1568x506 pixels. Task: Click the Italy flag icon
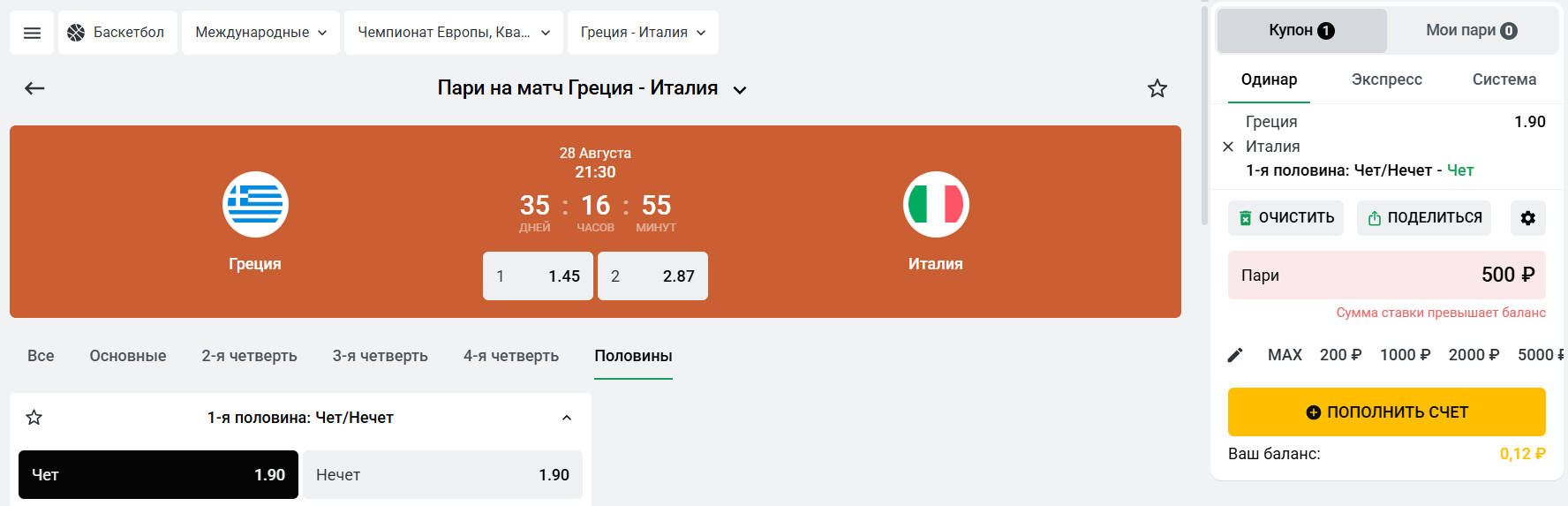(x=936, y=205)
